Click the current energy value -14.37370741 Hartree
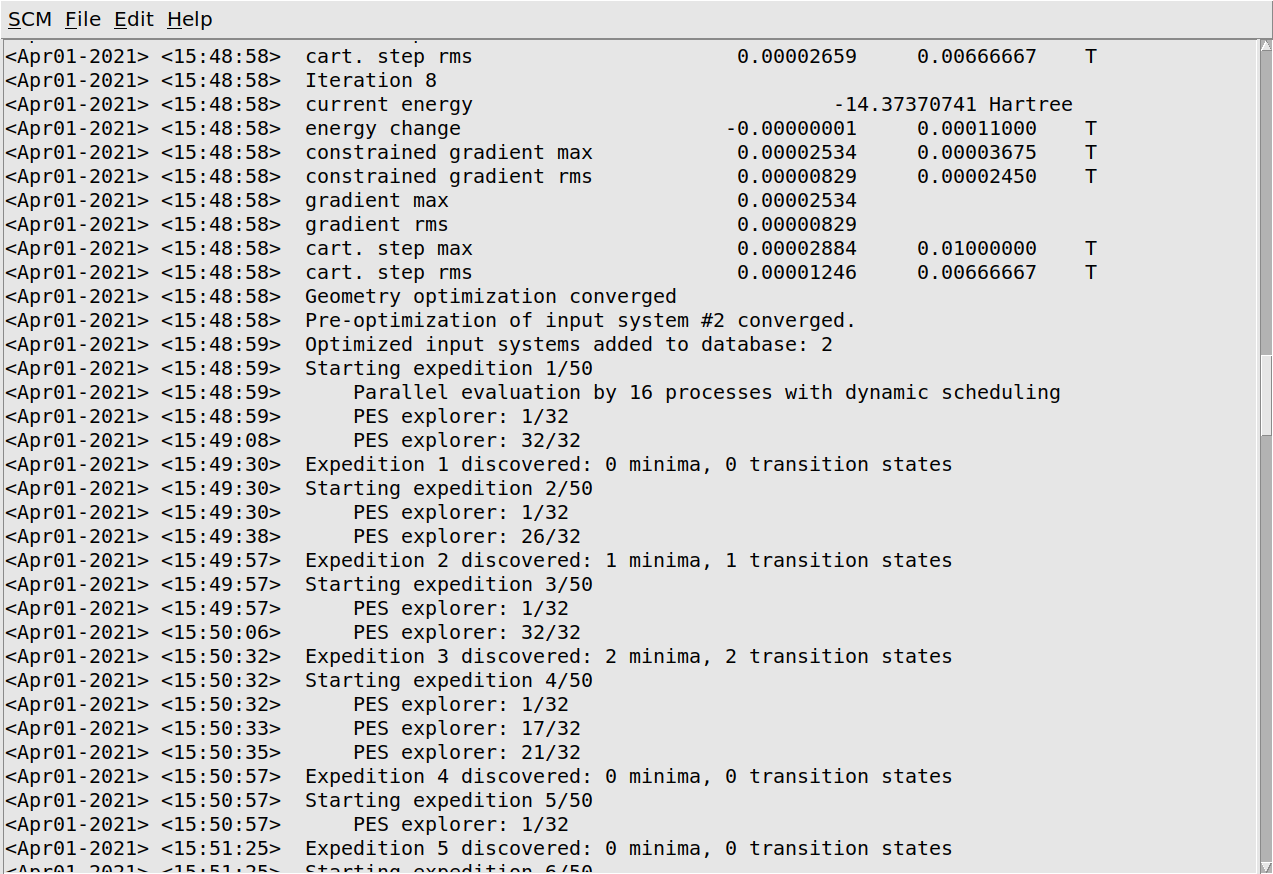 click(x=952, y=105)
